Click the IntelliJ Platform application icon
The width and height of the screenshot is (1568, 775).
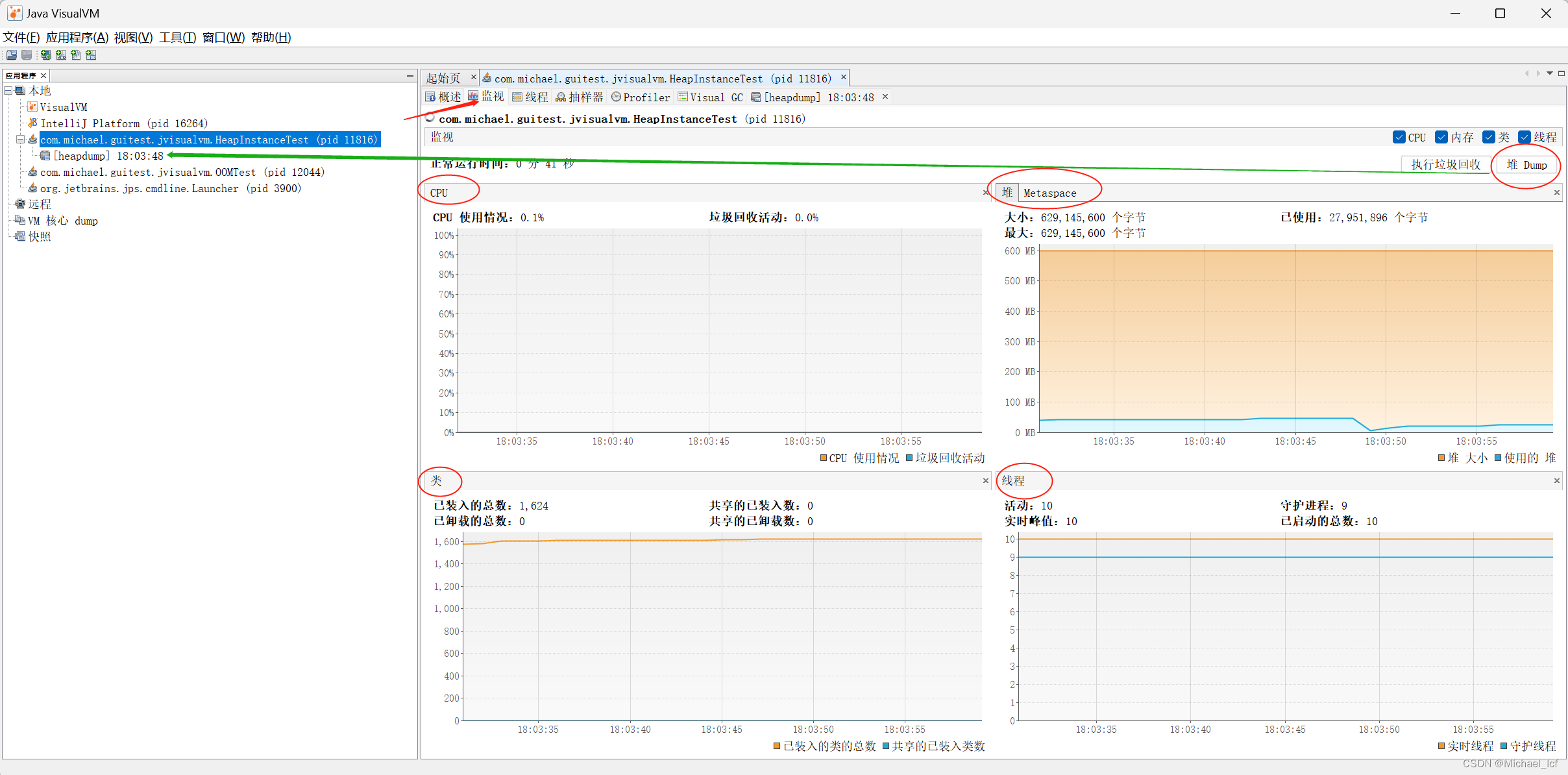pos(32,123)
